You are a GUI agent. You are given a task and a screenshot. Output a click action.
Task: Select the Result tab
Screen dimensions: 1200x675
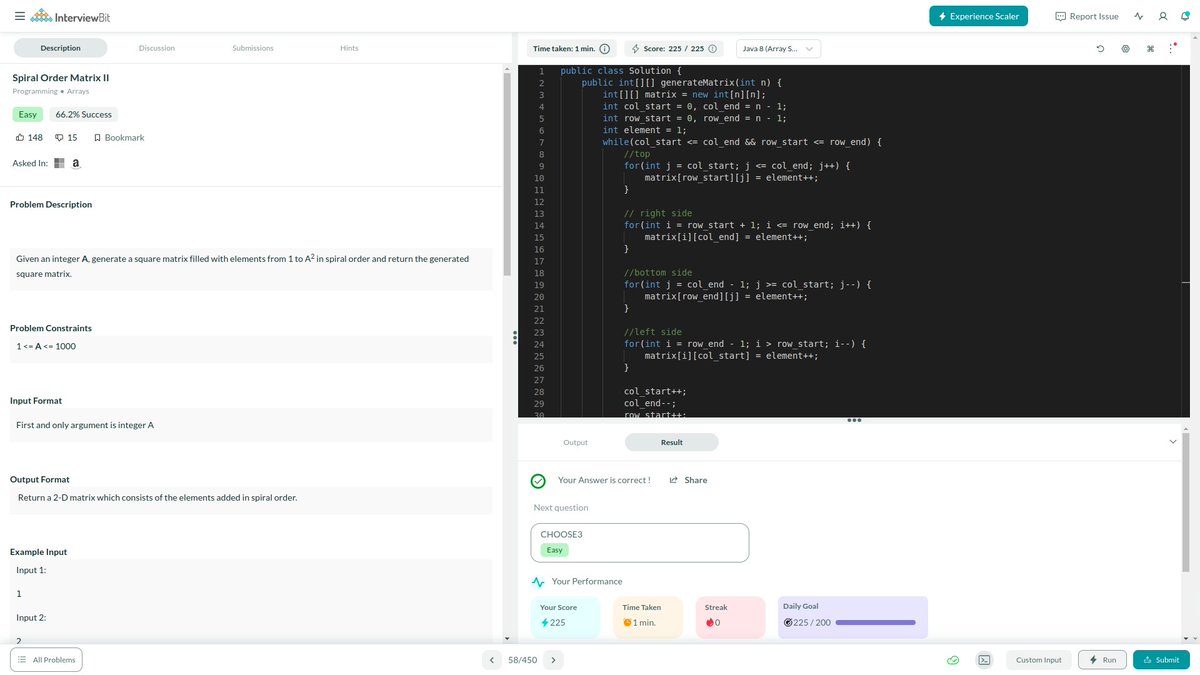(x=672, y=442)
